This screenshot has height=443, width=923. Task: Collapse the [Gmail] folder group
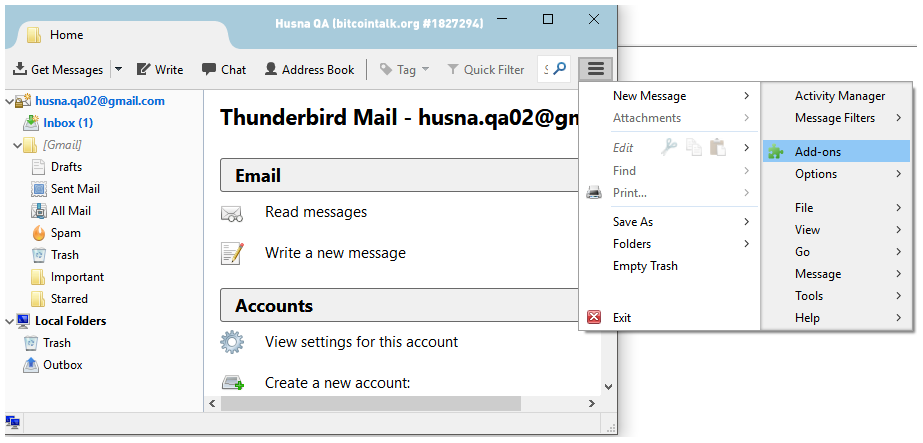point(17,145)
